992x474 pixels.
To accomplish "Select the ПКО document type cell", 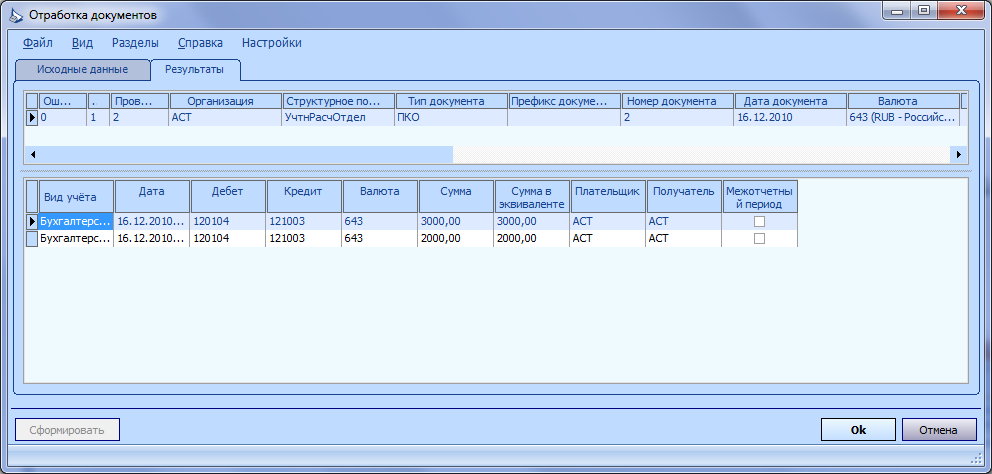I will click(451, 117).
